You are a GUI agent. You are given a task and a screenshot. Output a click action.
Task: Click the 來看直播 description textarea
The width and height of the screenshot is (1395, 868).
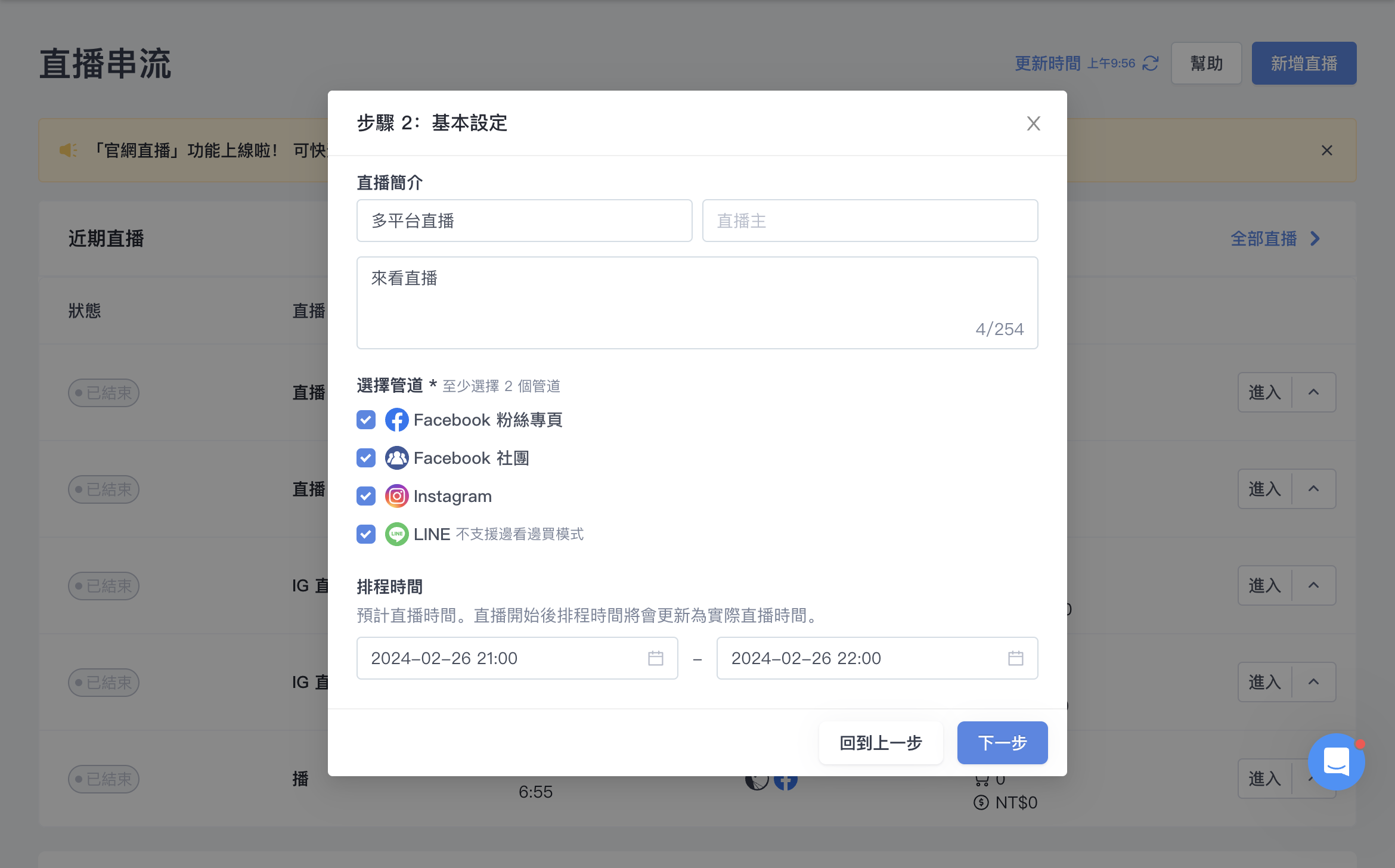(x=697, y=303)
